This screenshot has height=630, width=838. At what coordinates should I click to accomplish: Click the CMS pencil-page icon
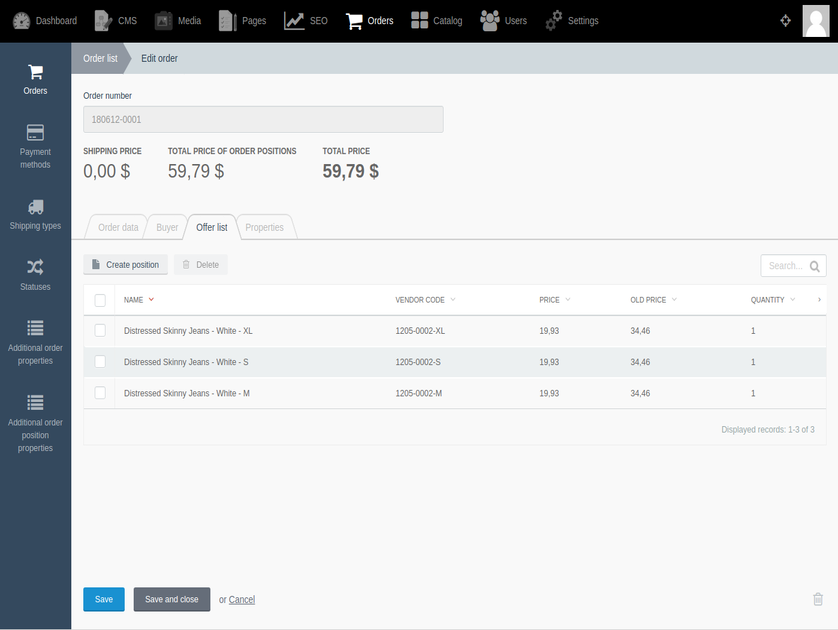click(103, 21)
